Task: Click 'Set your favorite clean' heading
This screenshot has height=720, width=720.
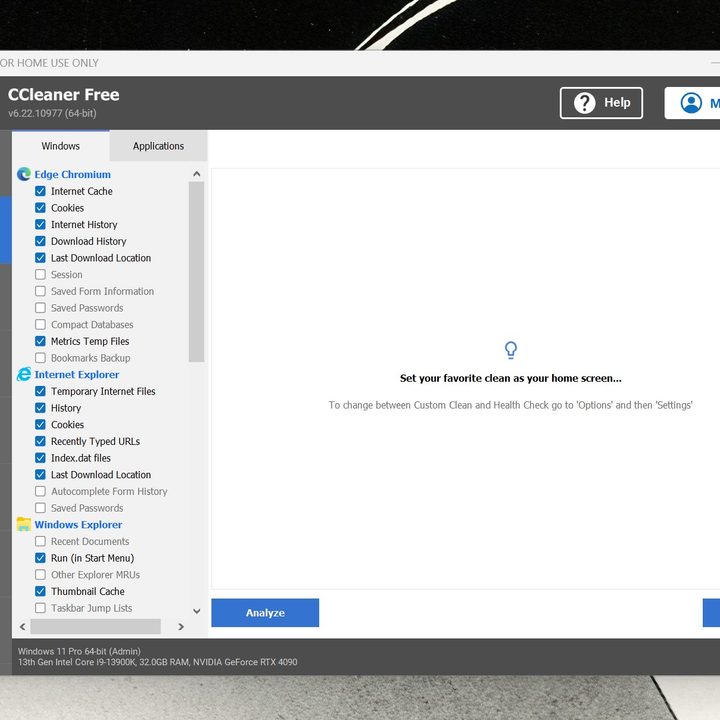Action: [x=511, y=378]
